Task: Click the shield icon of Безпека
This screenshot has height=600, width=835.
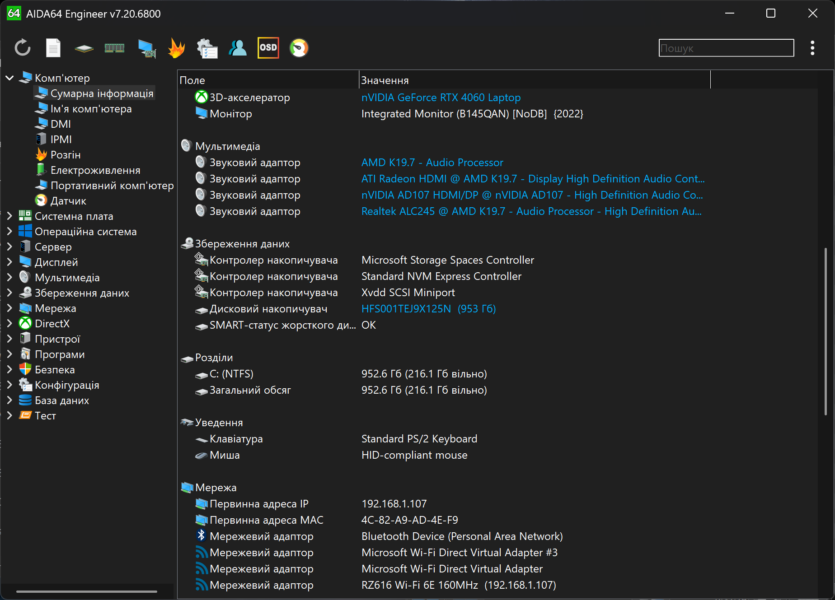Action: (25, 369)
